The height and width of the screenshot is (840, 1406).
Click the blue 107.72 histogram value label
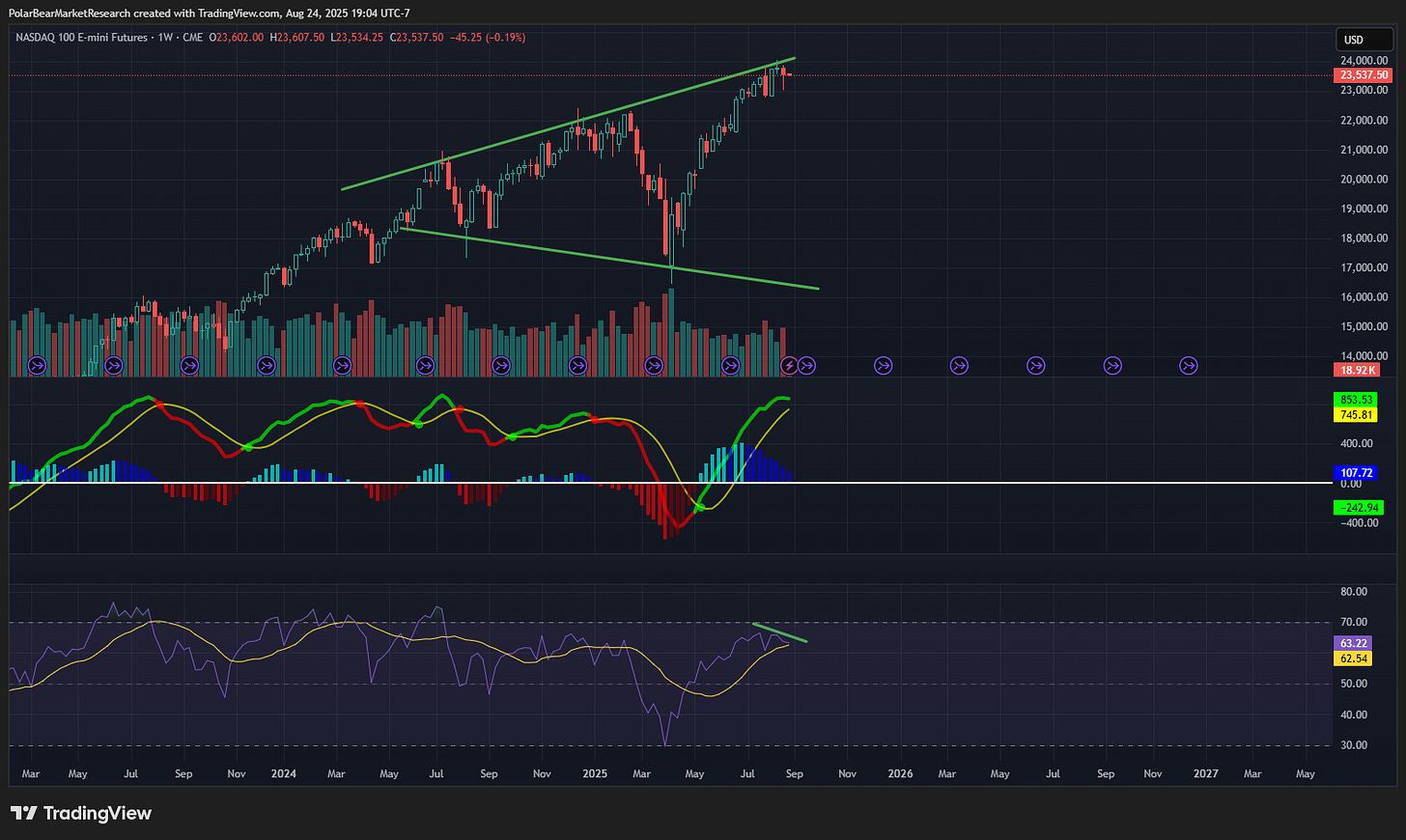coord(1356,473)
